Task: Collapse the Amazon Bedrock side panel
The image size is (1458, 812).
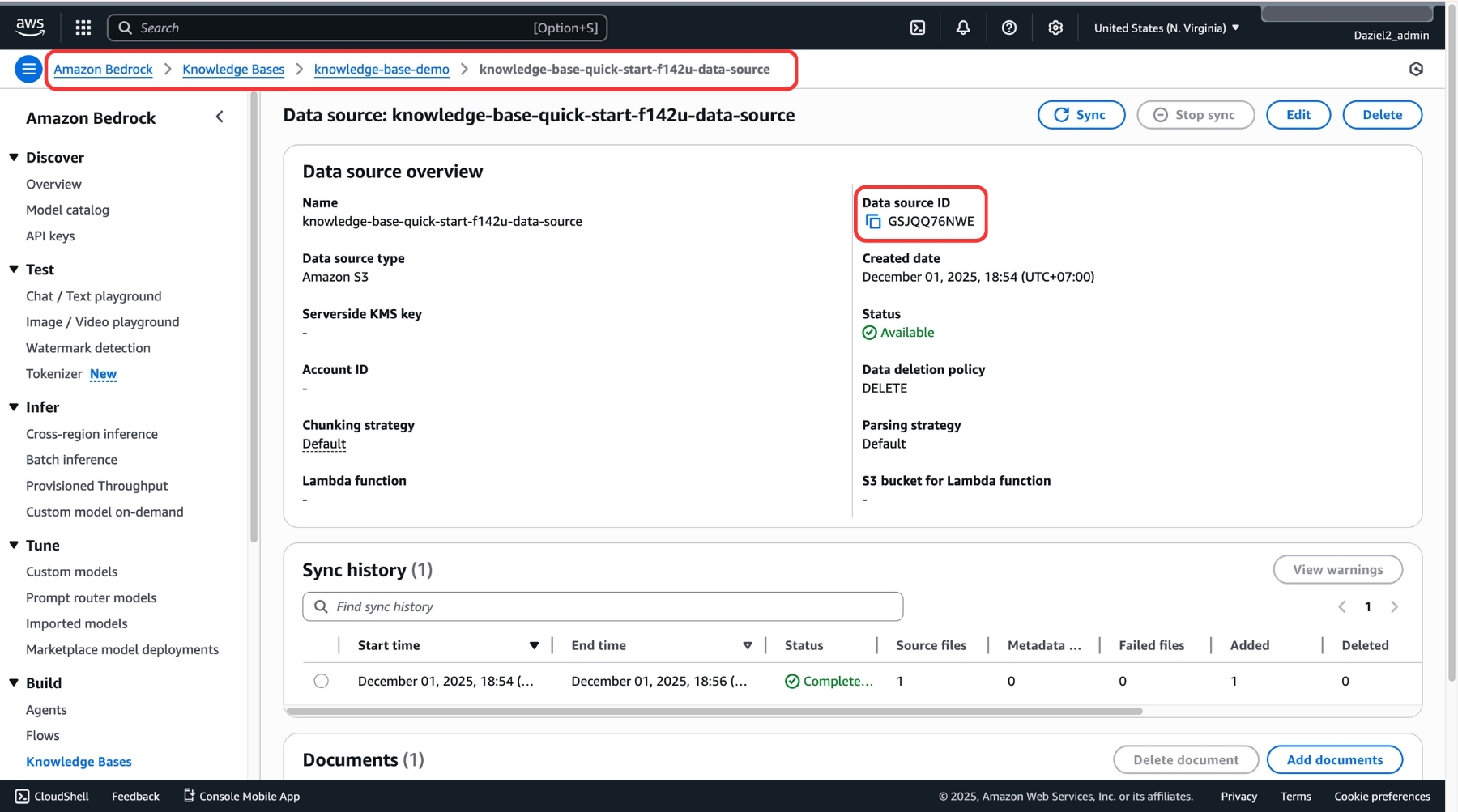Action: [x=220, y=117]
